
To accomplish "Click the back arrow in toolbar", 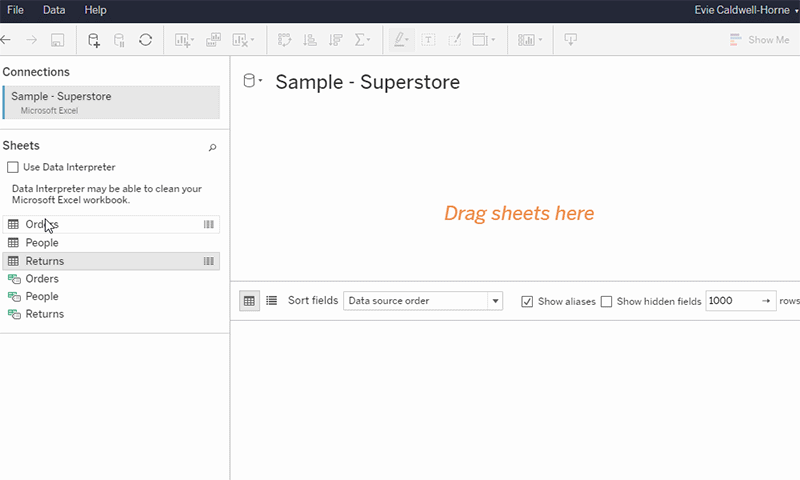I will [x=6, y=40].
